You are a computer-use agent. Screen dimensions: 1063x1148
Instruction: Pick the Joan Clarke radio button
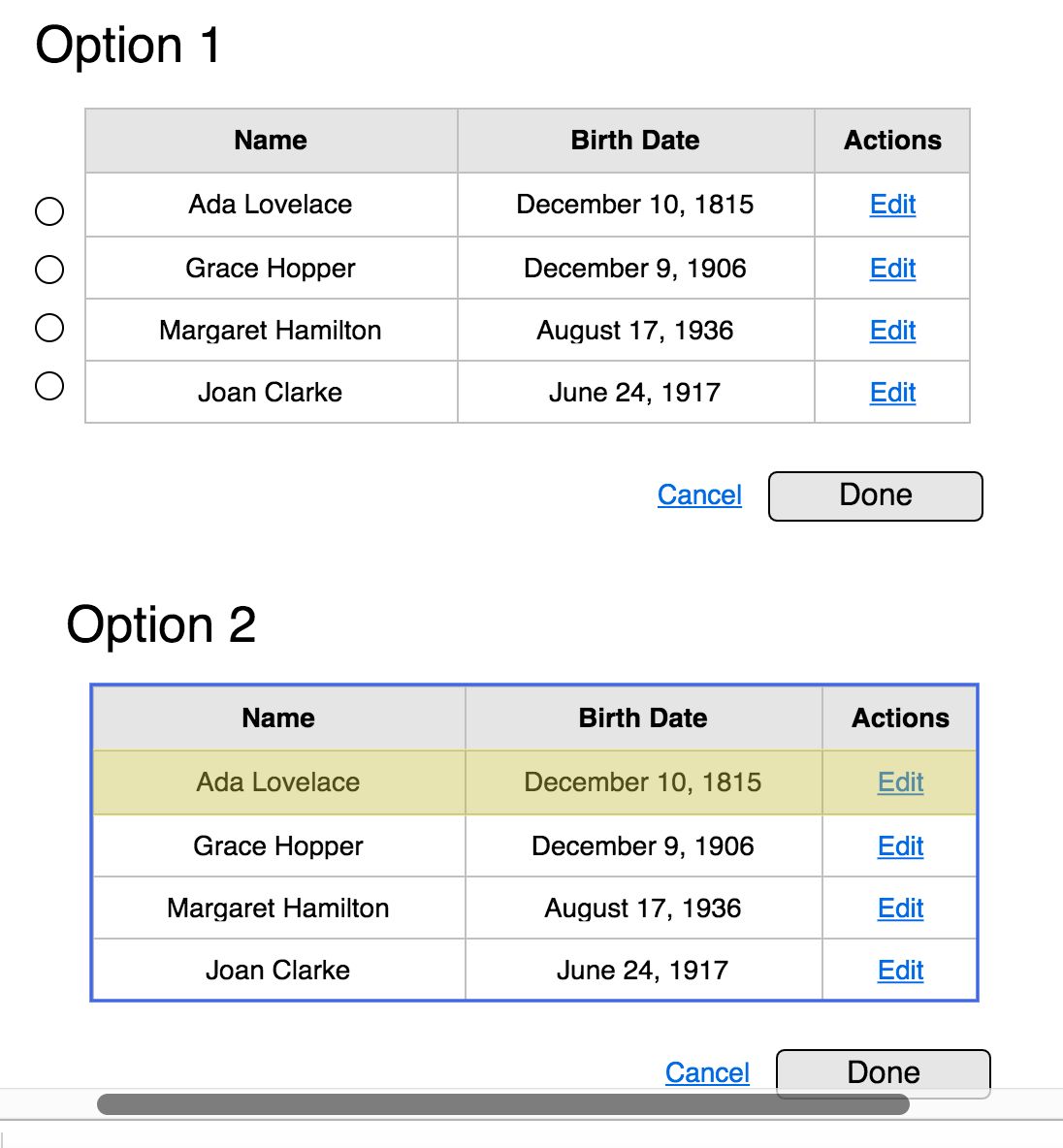(49, 386)
